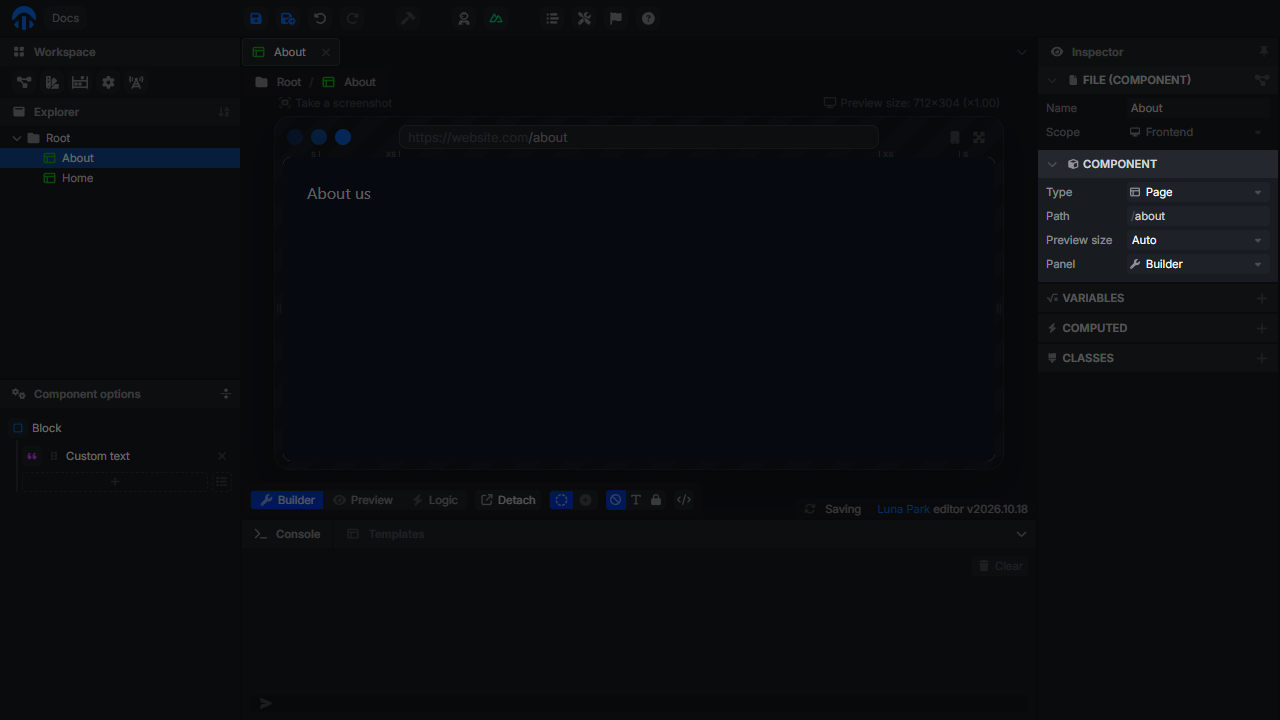Open the Panel dropdown showing Builder
Screen dimensions: 1280x720
1198,264
